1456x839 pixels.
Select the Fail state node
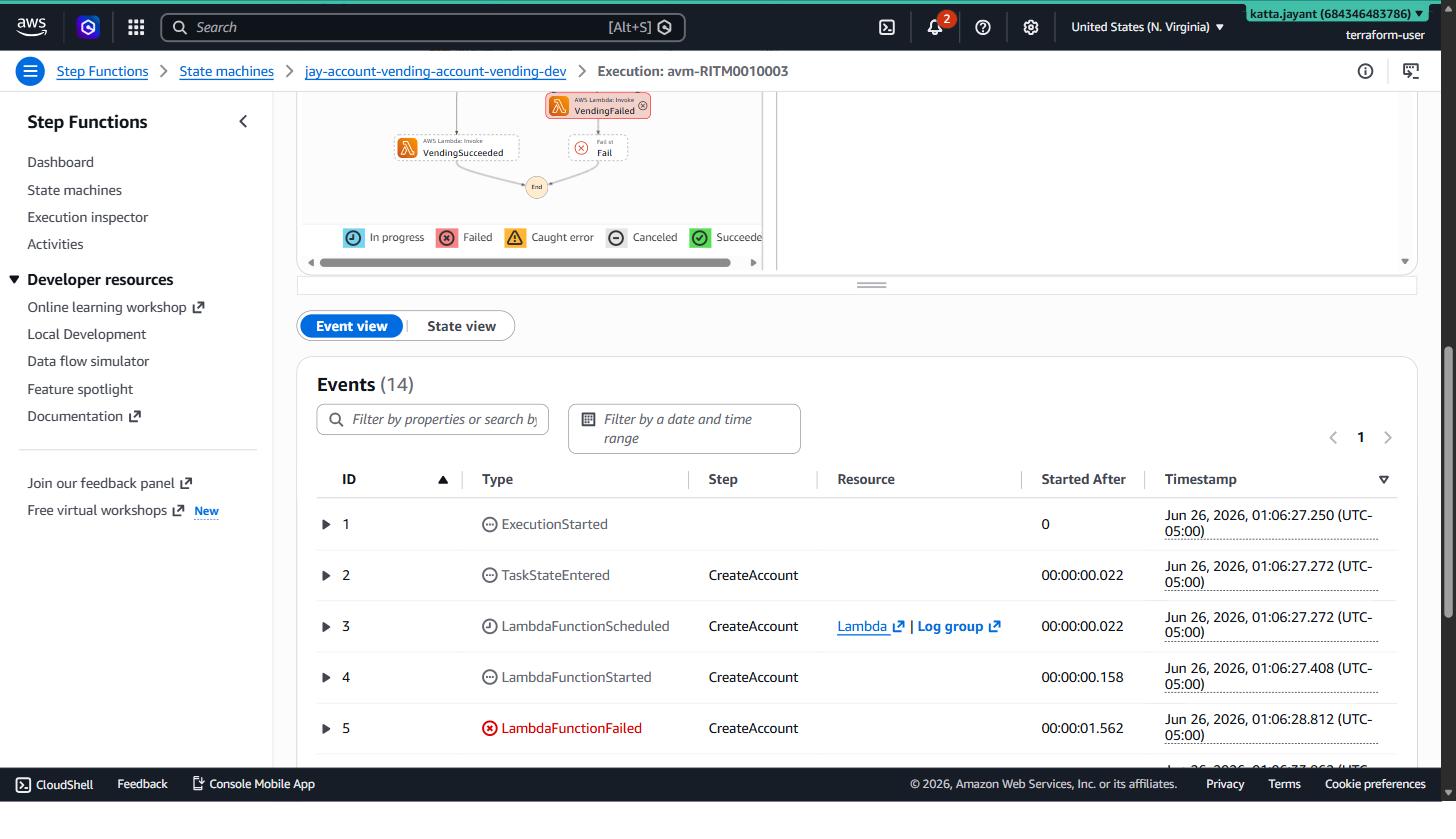(x=598, y=148)
